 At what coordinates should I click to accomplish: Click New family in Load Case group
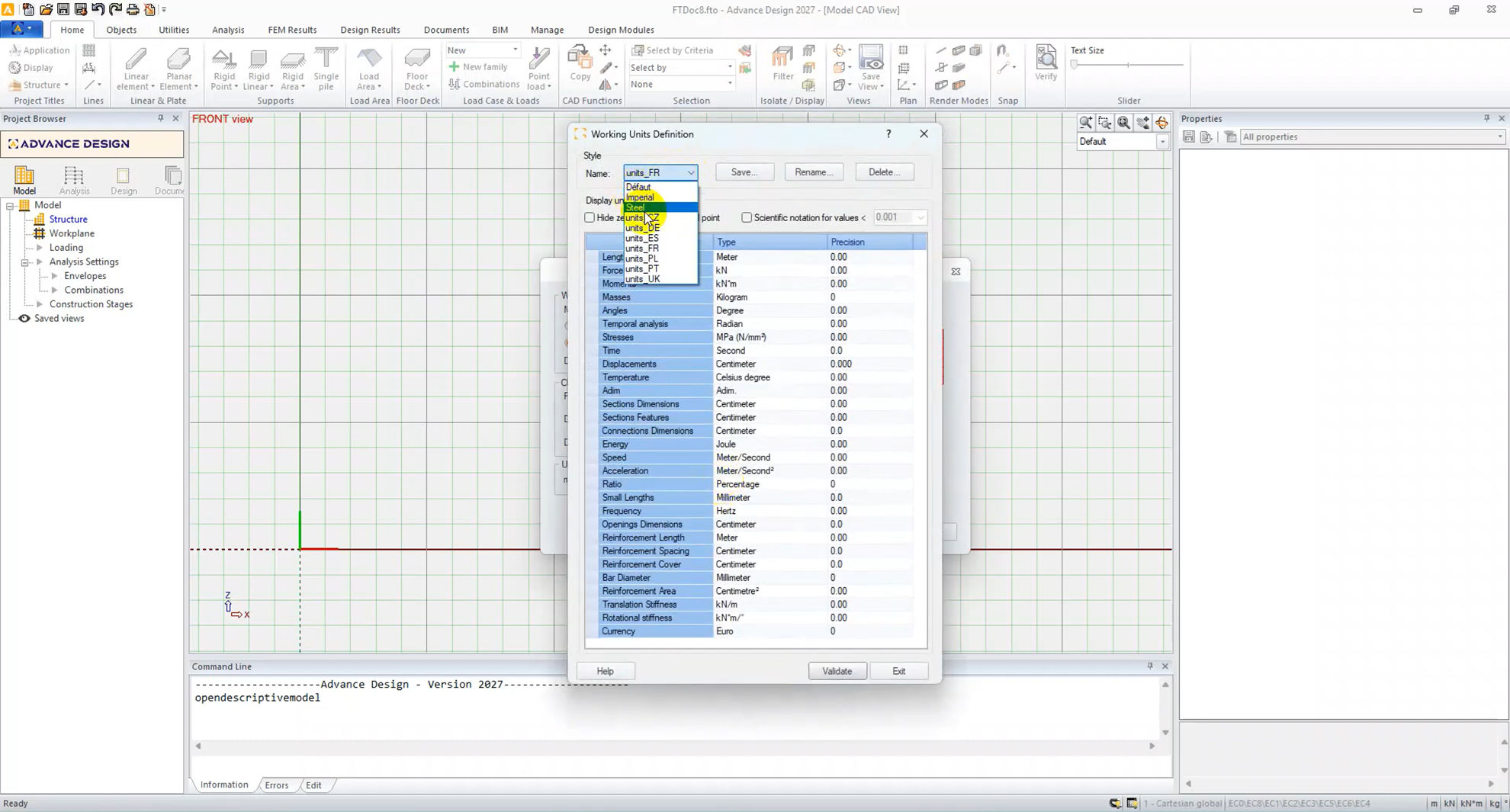(478, 67)
